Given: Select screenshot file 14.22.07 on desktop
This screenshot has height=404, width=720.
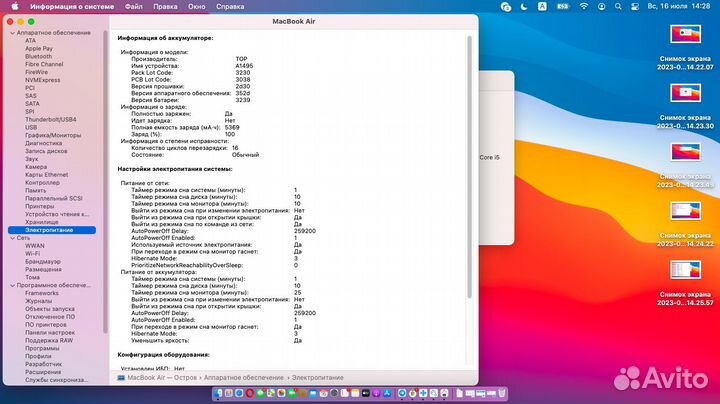Looking at the screenshot, I should click(685, 47).
